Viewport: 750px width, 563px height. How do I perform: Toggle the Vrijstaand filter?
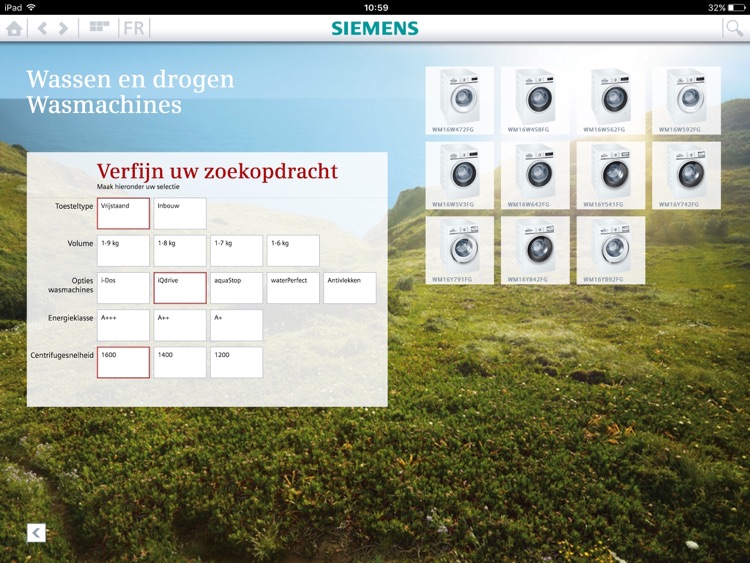pos(123,213)
